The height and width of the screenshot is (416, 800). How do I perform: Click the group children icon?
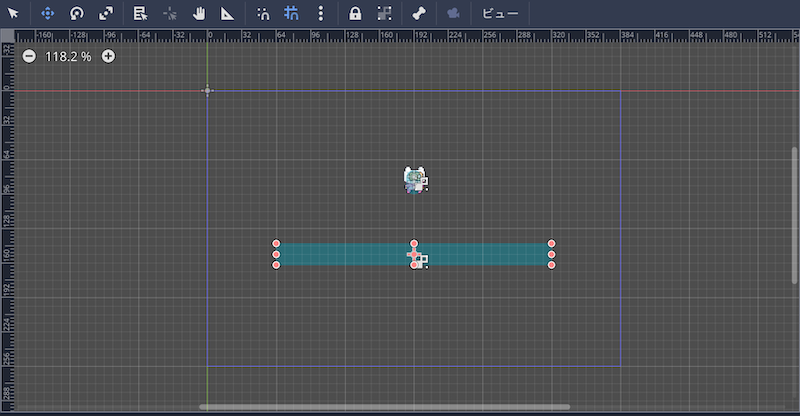click(383, 14)
